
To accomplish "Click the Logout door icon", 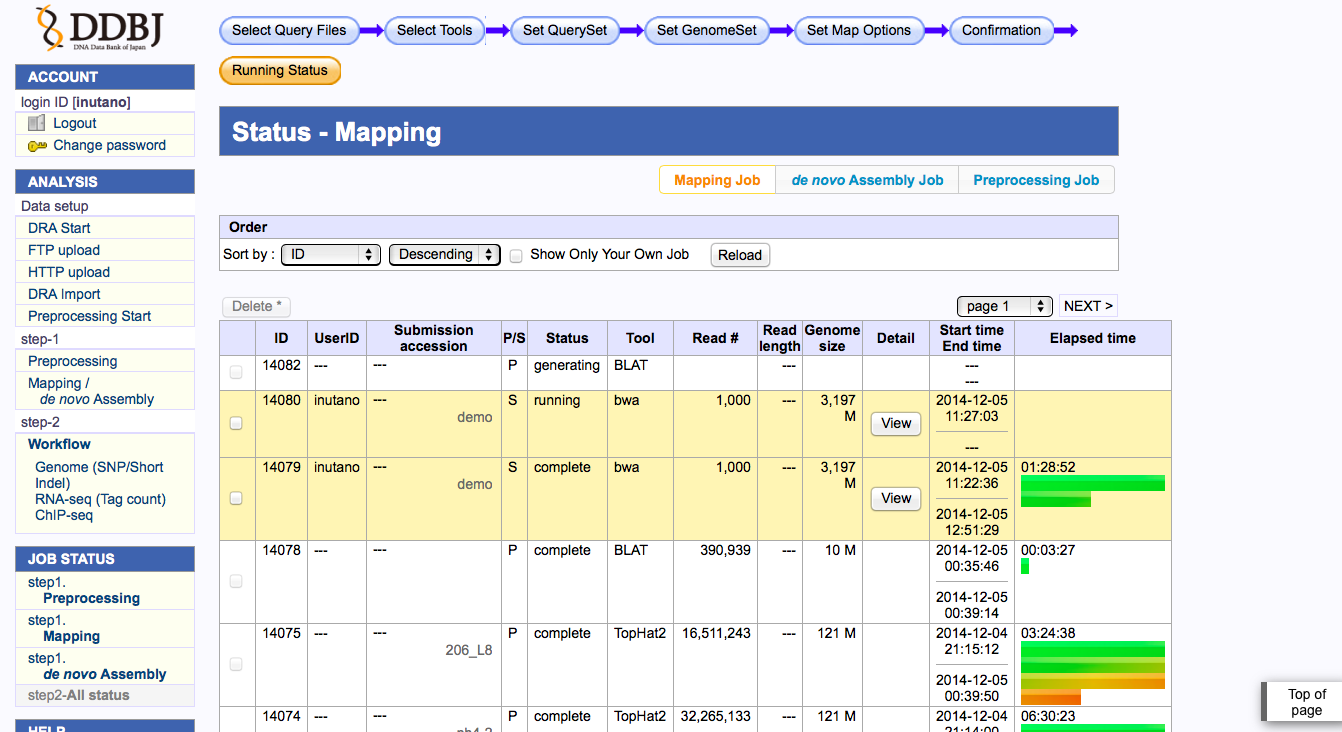I will (x=37, y=123).
